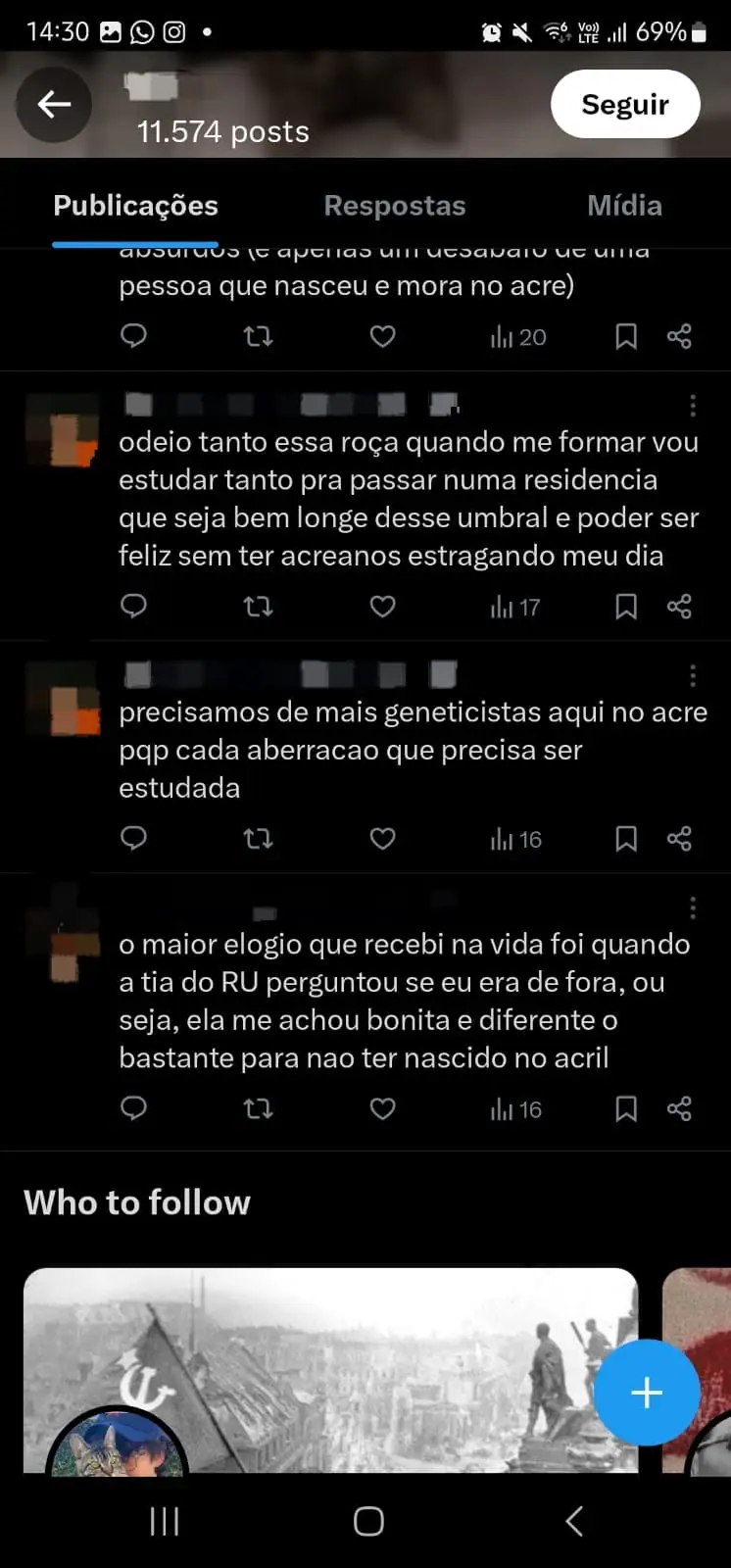Open more options on 'odeio tanto essa roça' post

point(693,406)
